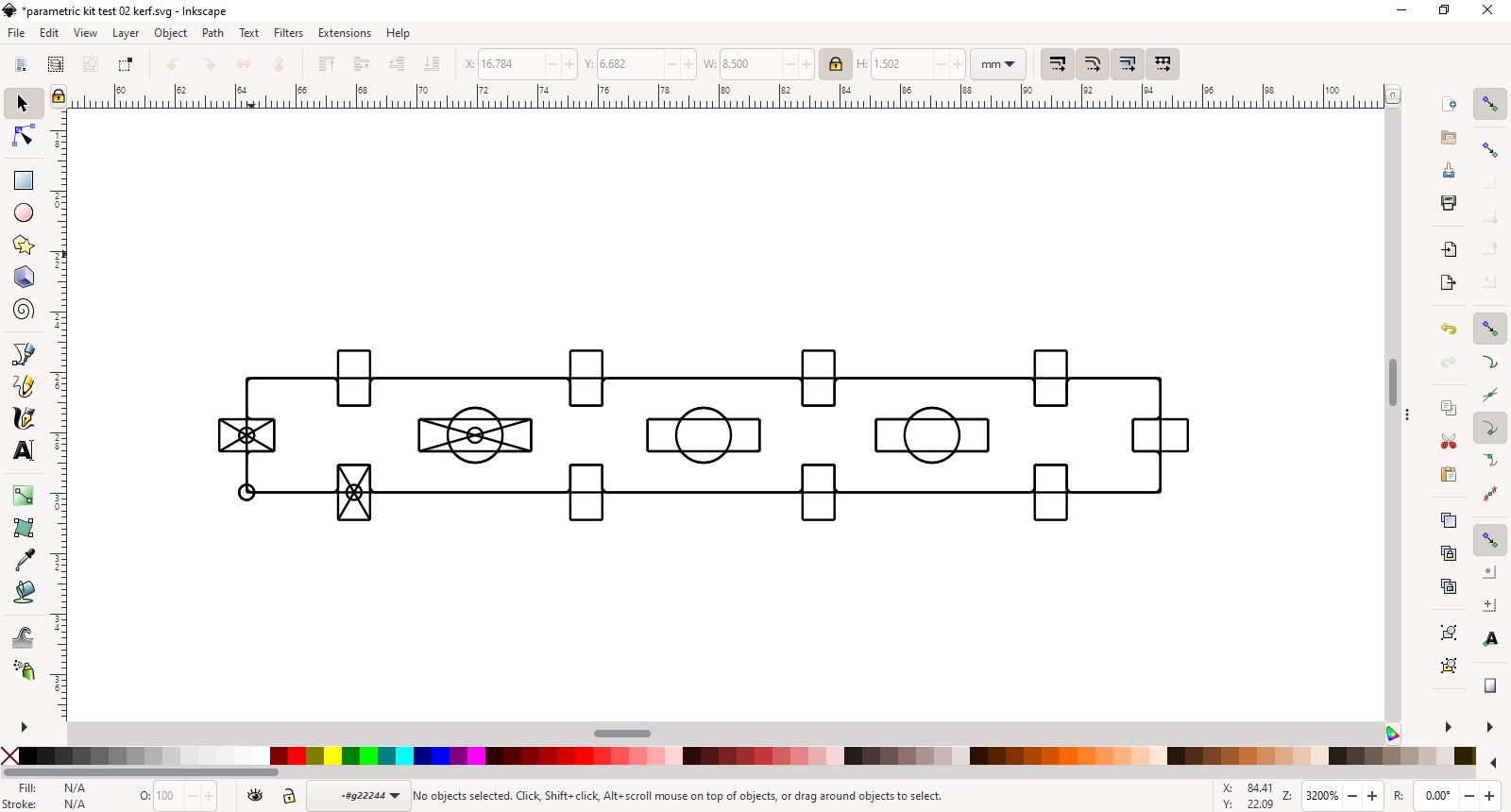Click the H height input field

click(x=902, y=64)
